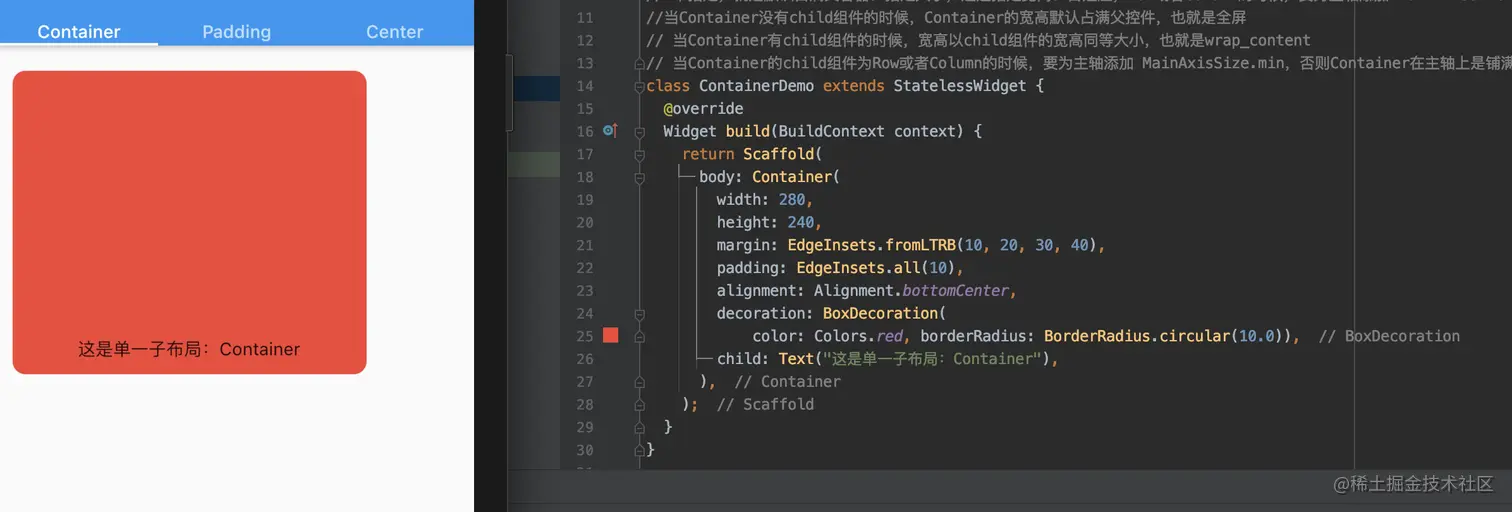Click "BuildContext" on line 16
The width and height of the screenshot is (1512, 512).
832,131
